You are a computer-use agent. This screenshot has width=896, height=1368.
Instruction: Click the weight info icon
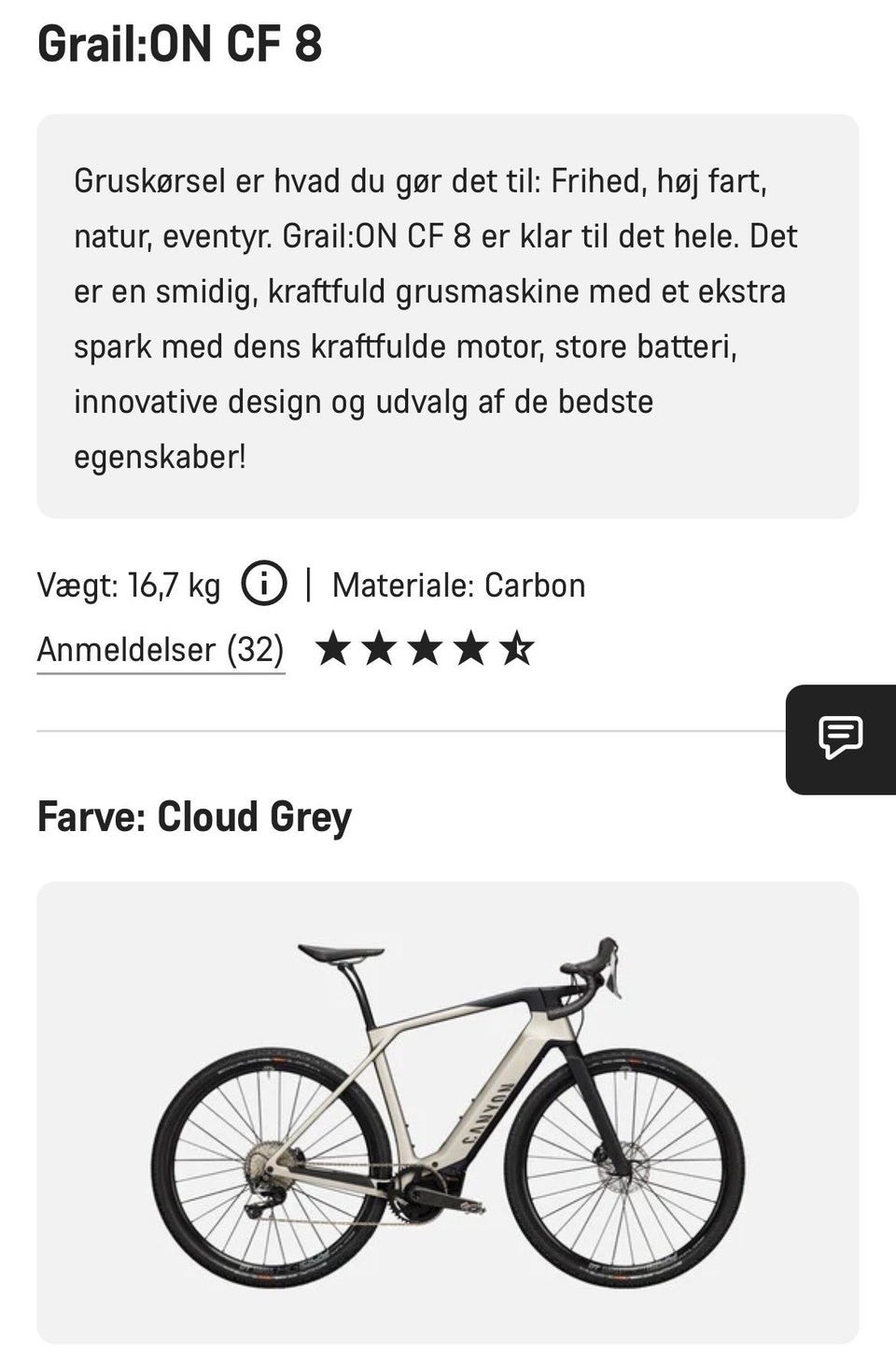[264, 585]
